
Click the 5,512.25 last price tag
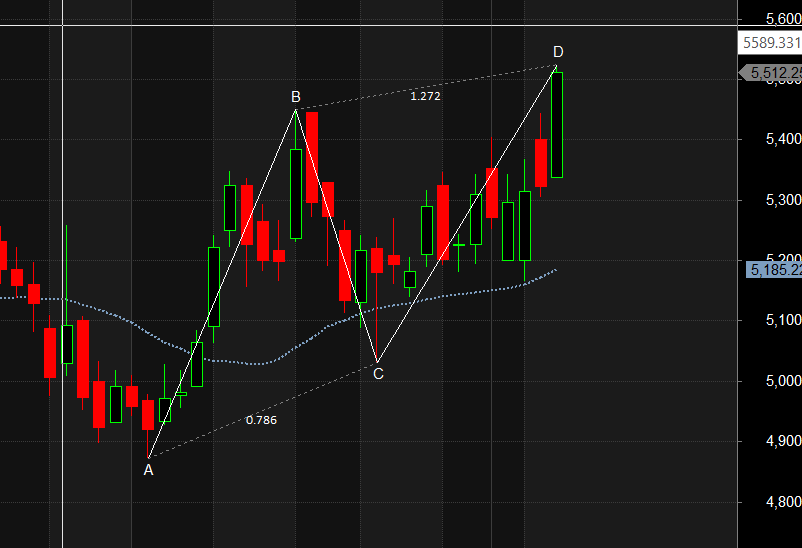point(771,73)
